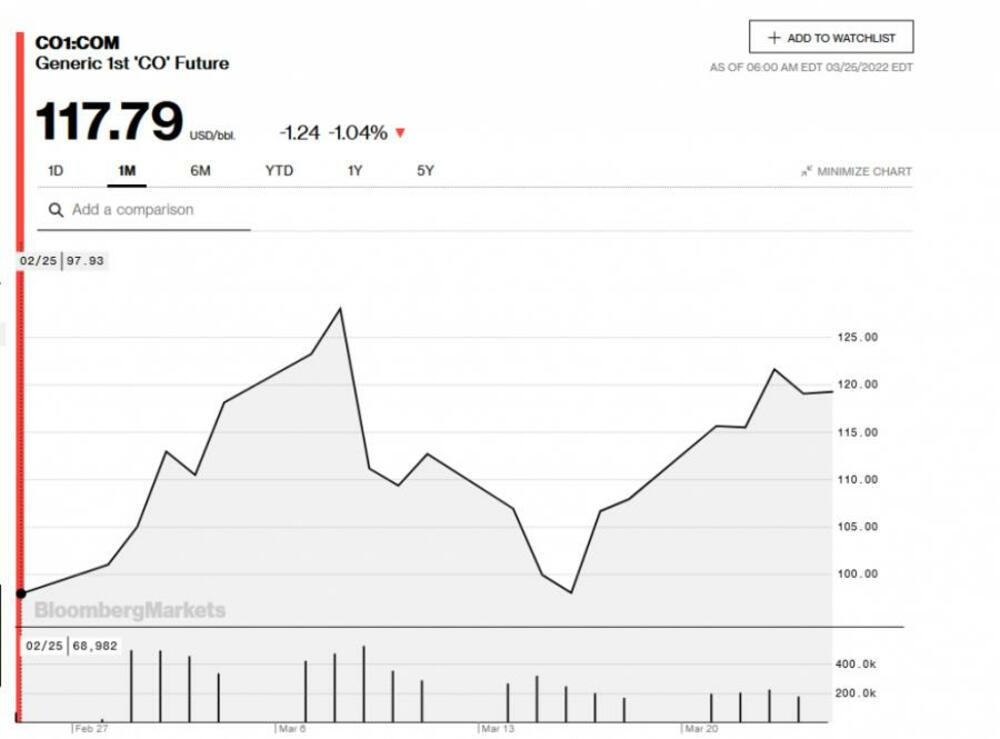Select the 1M time range tab

(127, 171)
